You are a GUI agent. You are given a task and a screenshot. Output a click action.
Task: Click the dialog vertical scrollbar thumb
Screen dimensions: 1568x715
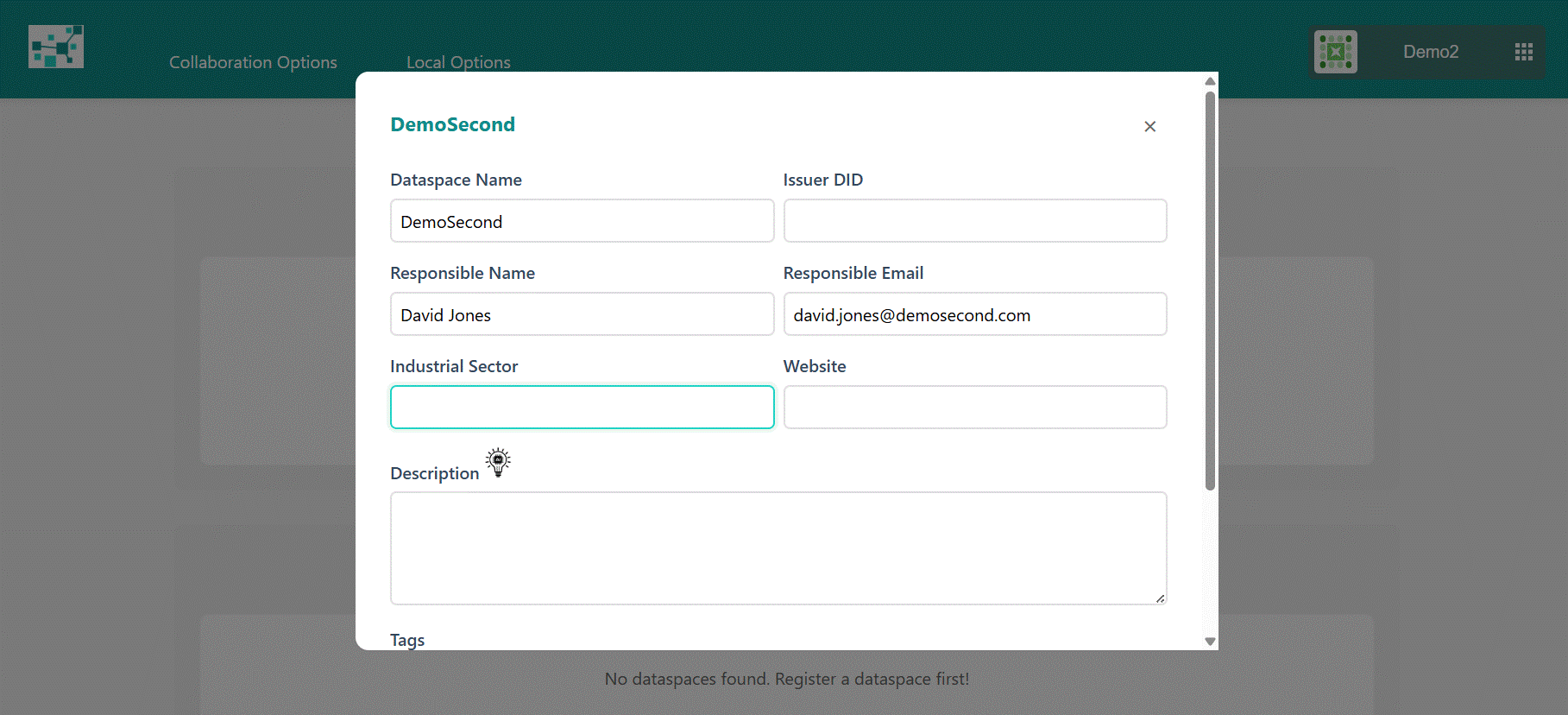1210,289
